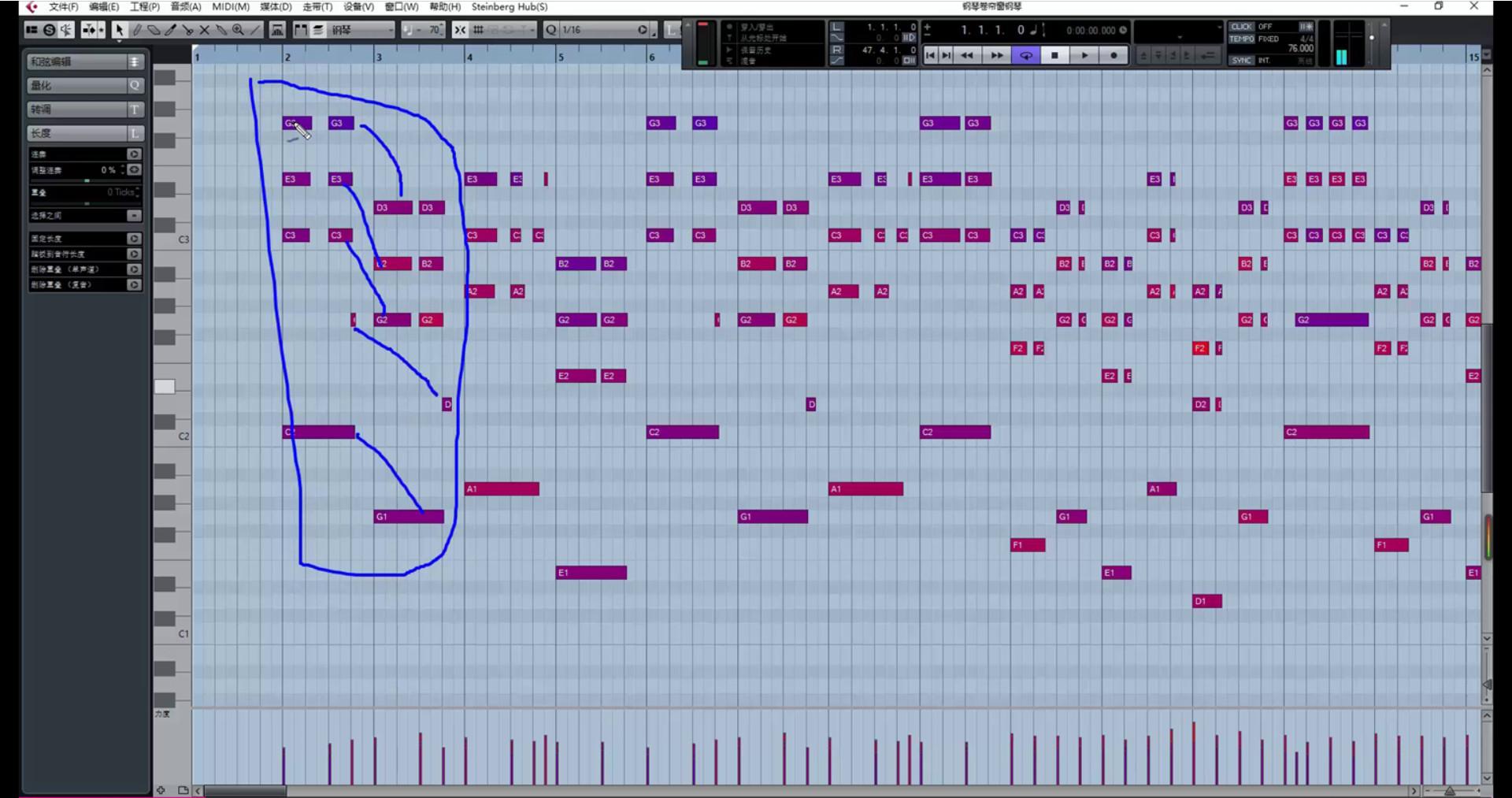Click the Stop transport button

tap(1054, 55)
